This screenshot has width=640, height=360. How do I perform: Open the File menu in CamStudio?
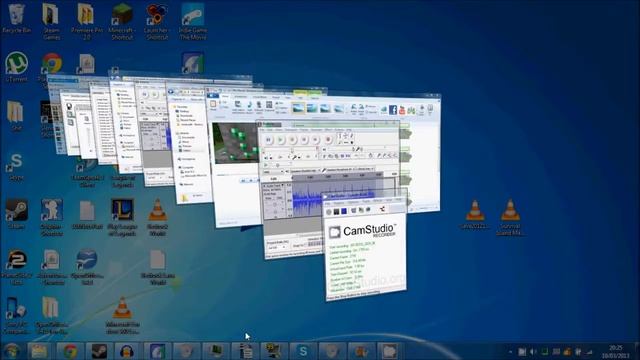coord(328,203)
